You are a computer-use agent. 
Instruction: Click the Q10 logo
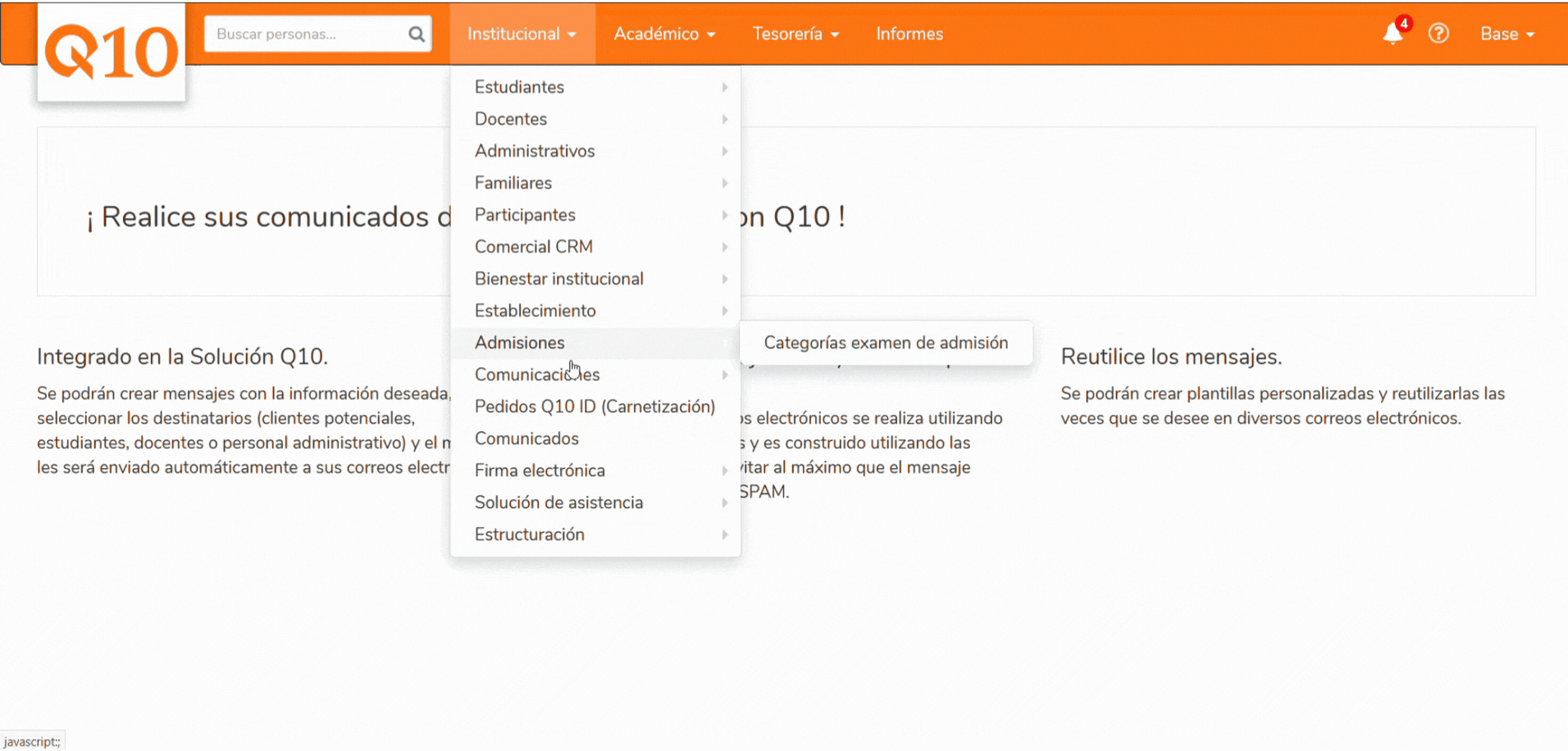tap(112, 52)
